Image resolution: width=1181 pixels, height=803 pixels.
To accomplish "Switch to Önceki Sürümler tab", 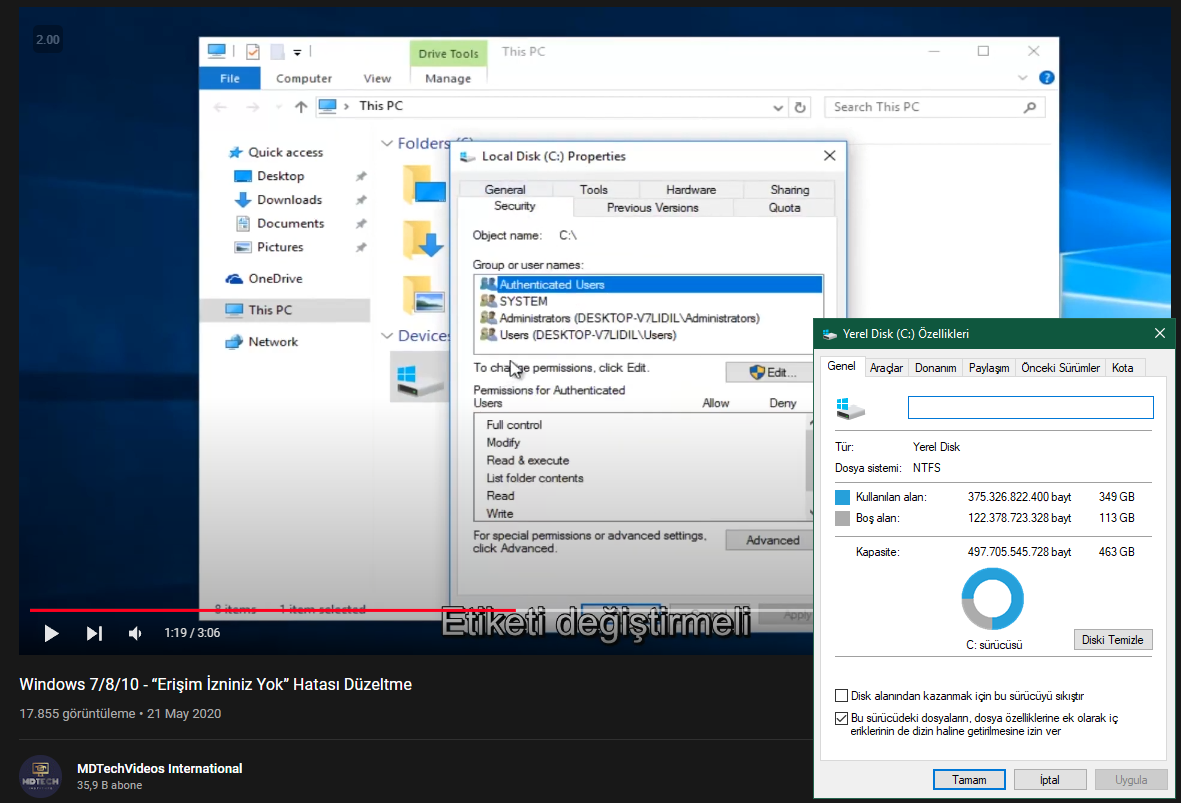I will point(1060,368).
